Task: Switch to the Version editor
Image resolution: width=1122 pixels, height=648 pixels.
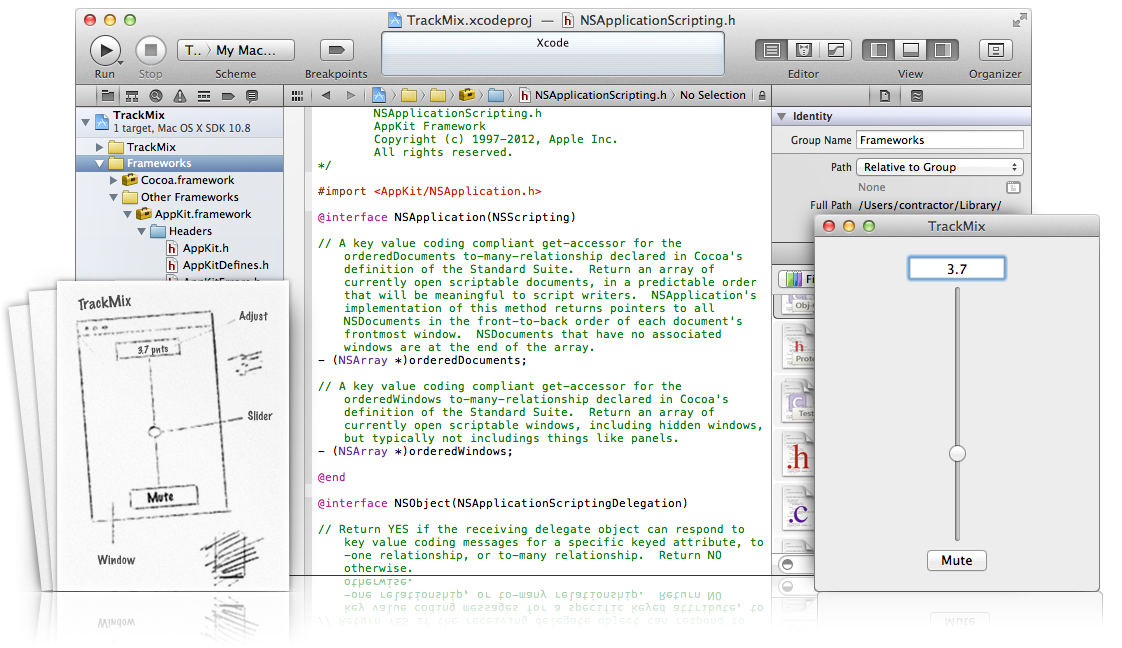Action: (x=835, y=50)
